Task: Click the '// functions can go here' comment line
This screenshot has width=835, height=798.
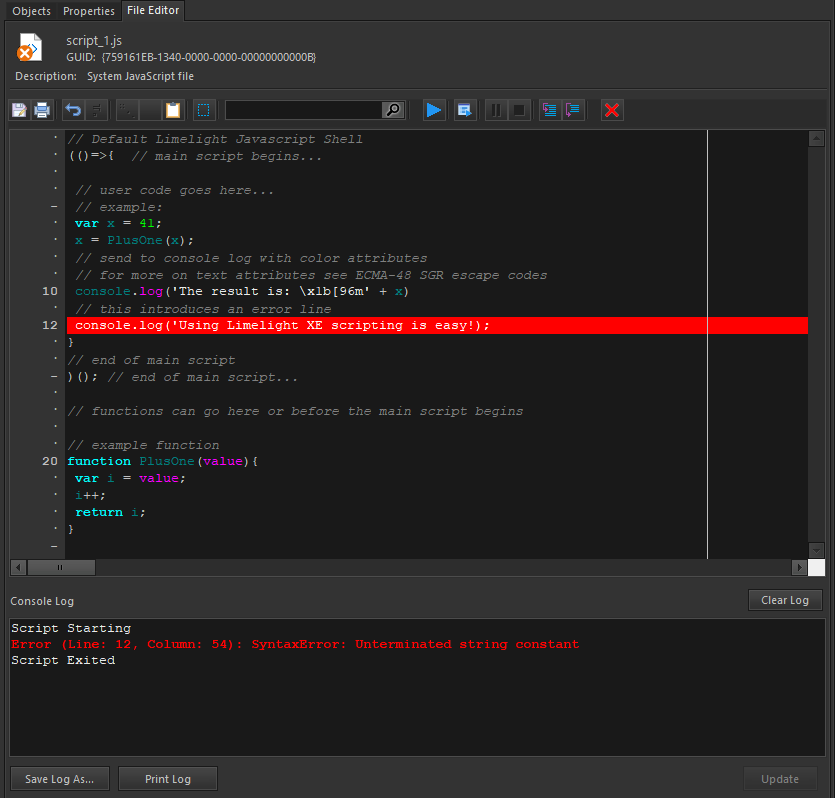Action: tap(295, 411)
